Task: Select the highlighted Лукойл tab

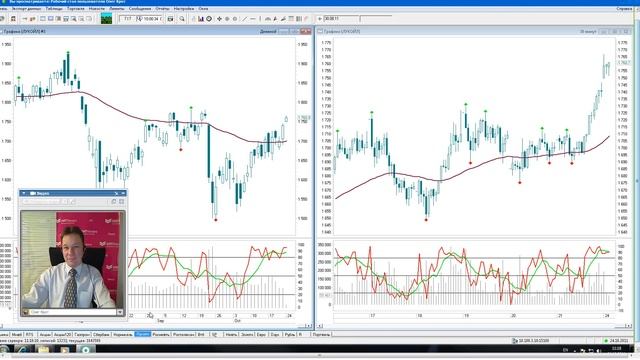Action: point(142,334)
